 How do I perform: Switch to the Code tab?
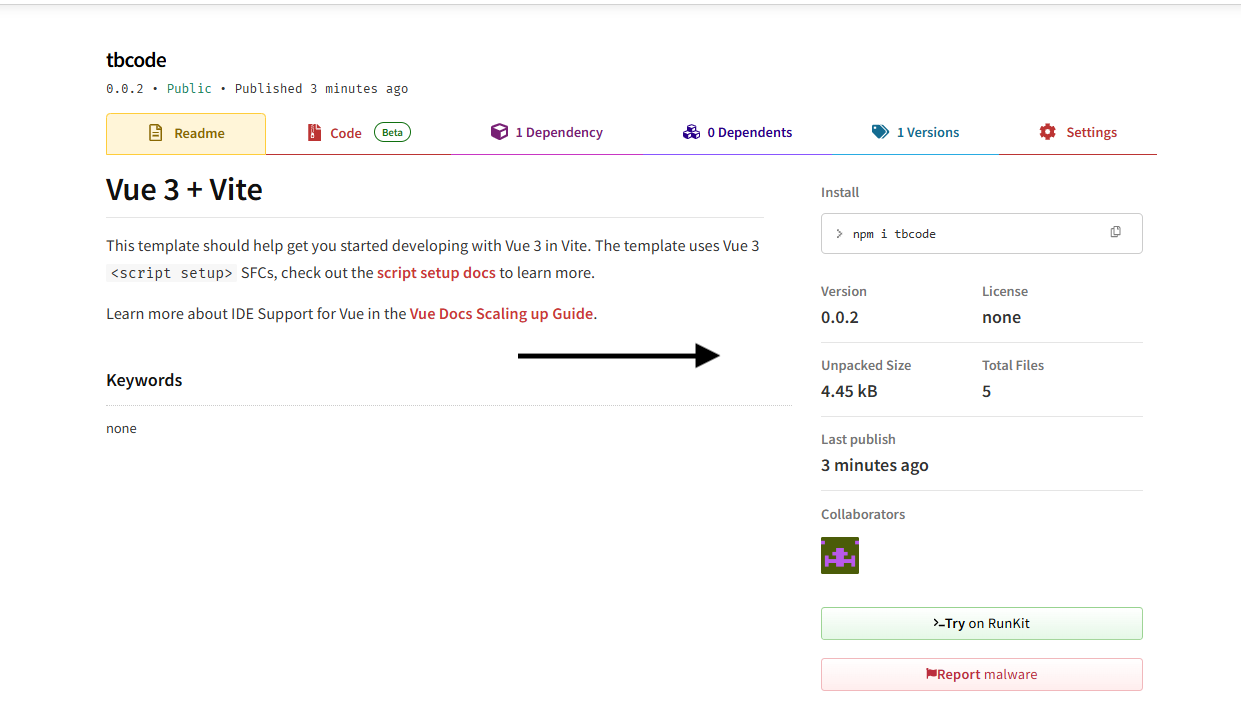pos(346,133)
